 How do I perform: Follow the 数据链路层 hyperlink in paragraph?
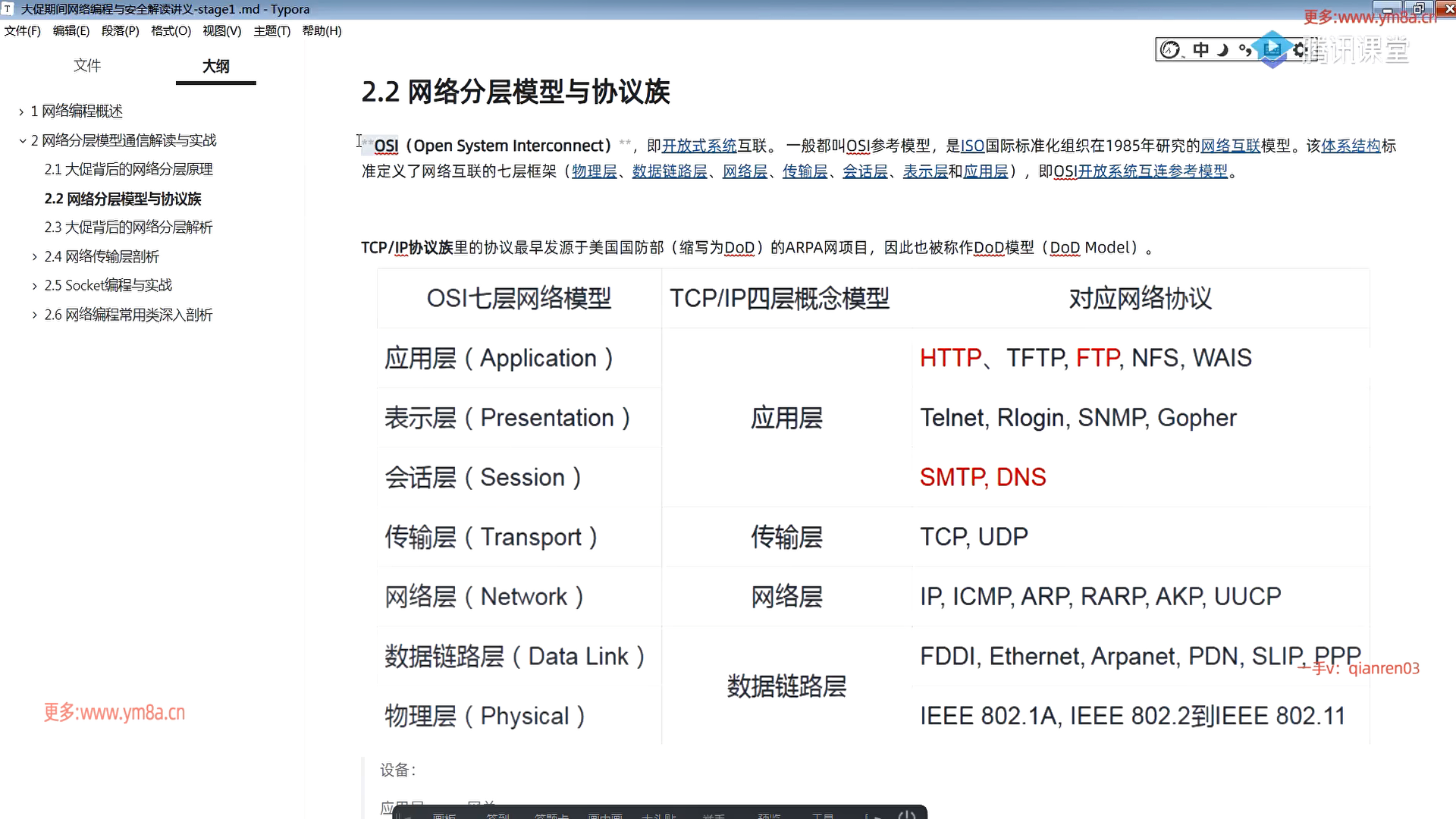(669, 171)
